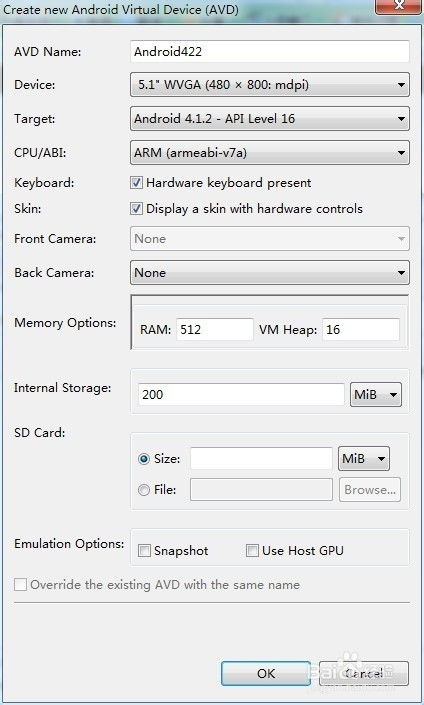Click the Cancel button
This screenshot has height=705, width=424.
point(364,673)
